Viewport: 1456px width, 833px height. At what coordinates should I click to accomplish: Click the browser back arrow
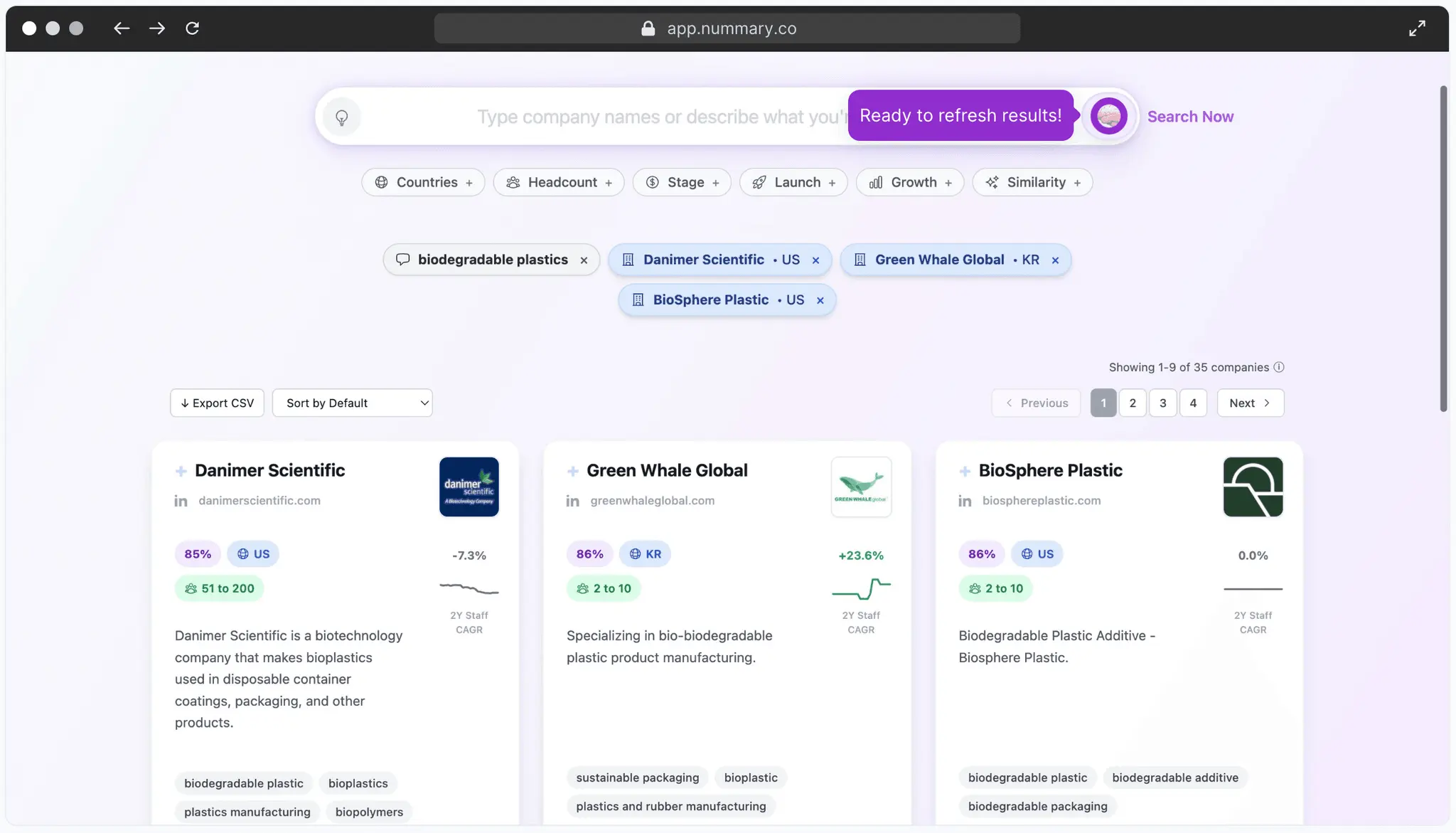coord(122,28)
